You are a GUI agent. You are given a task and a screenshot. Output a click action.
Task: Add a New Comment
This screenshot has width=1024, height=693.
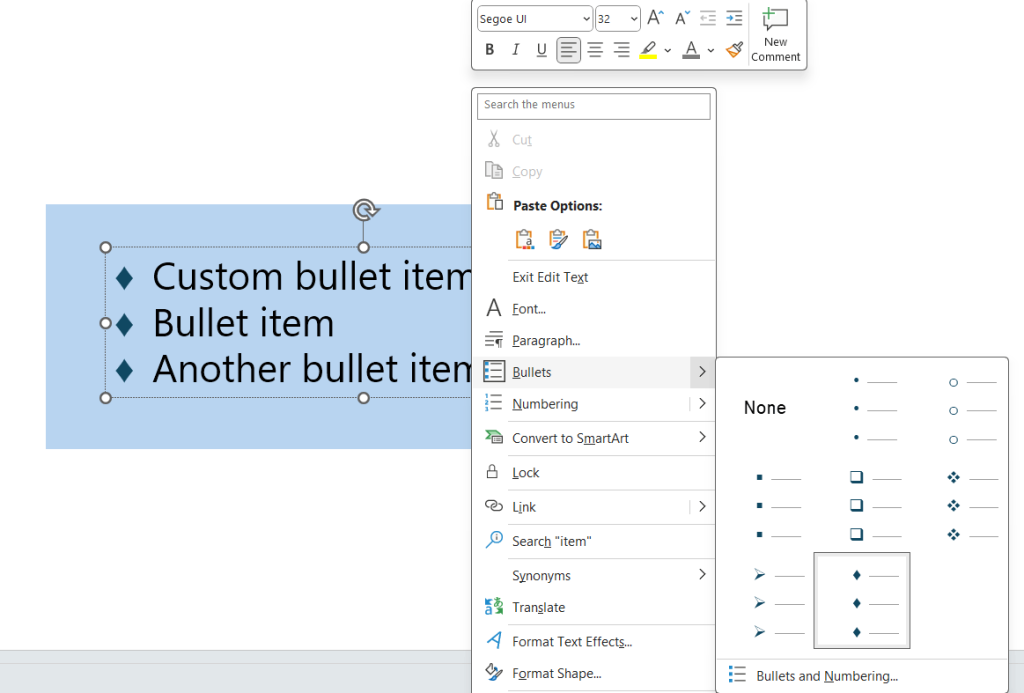click(775, 34)
